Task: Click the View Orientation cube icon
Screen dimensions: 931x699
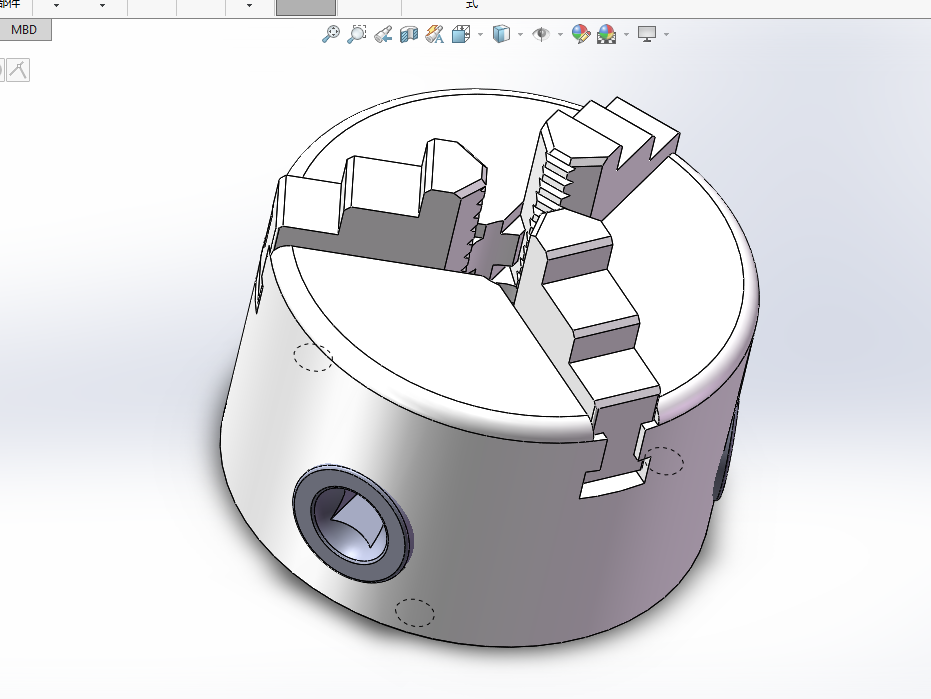Action: tap(461, 34)
